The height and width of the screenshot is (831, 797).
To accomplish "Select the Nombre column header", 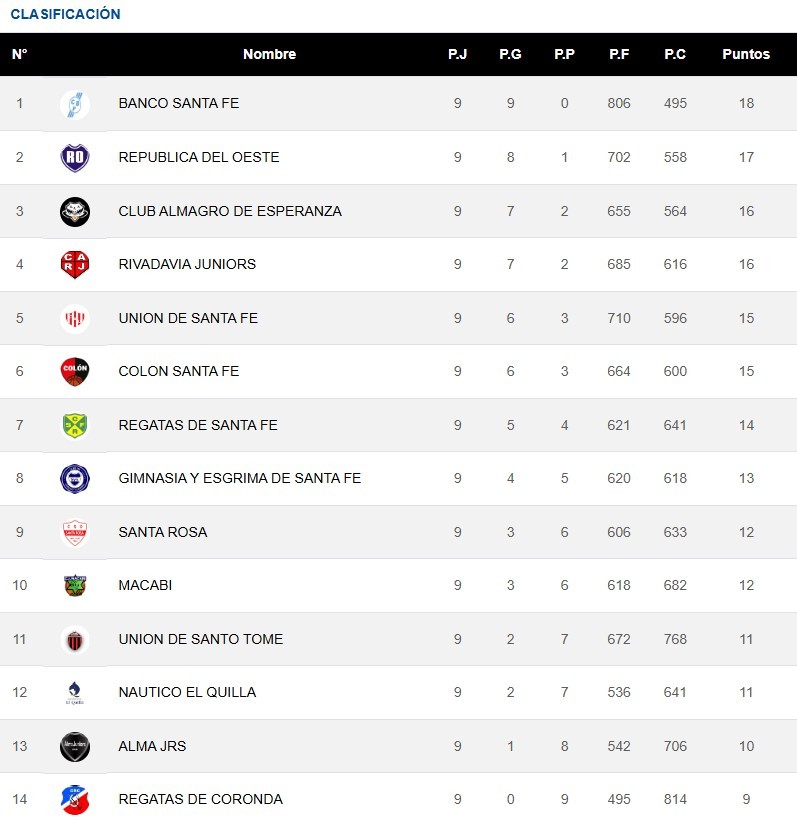I will pos(269,54).
